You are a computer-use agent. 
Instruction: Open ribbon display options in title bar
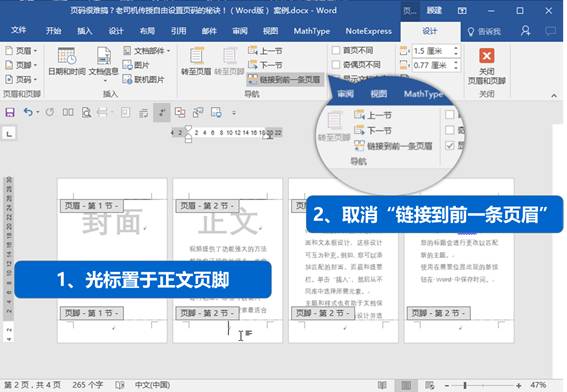click(462, 11)
